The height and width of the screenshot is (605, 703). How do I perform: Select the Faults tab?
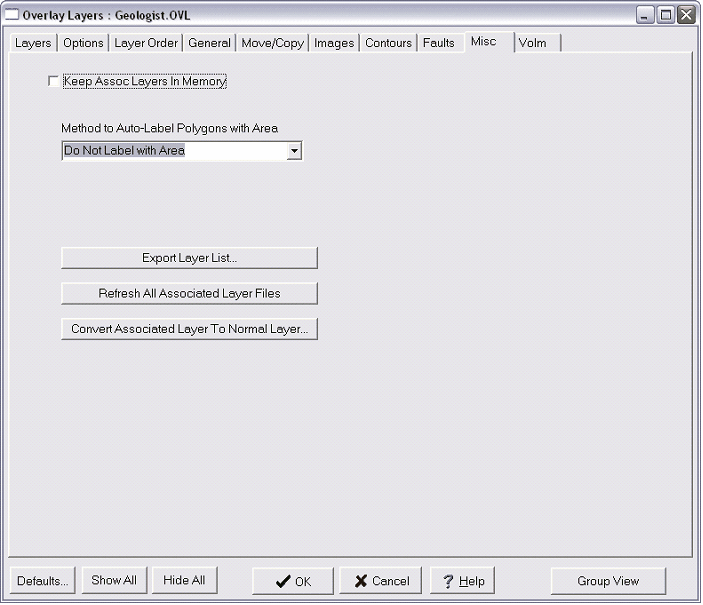click(438, 43)
